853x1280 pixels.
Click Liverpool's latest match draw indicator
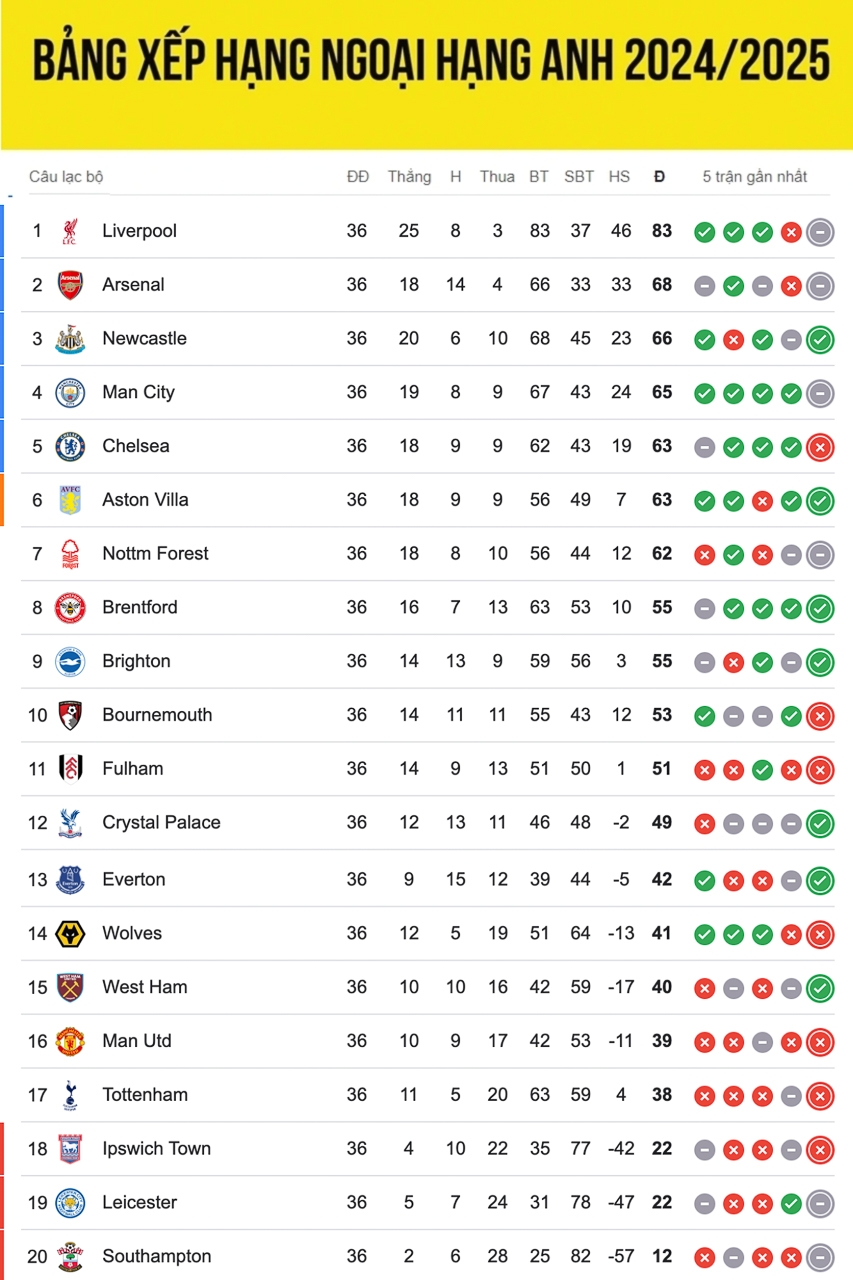click(820, 232)
